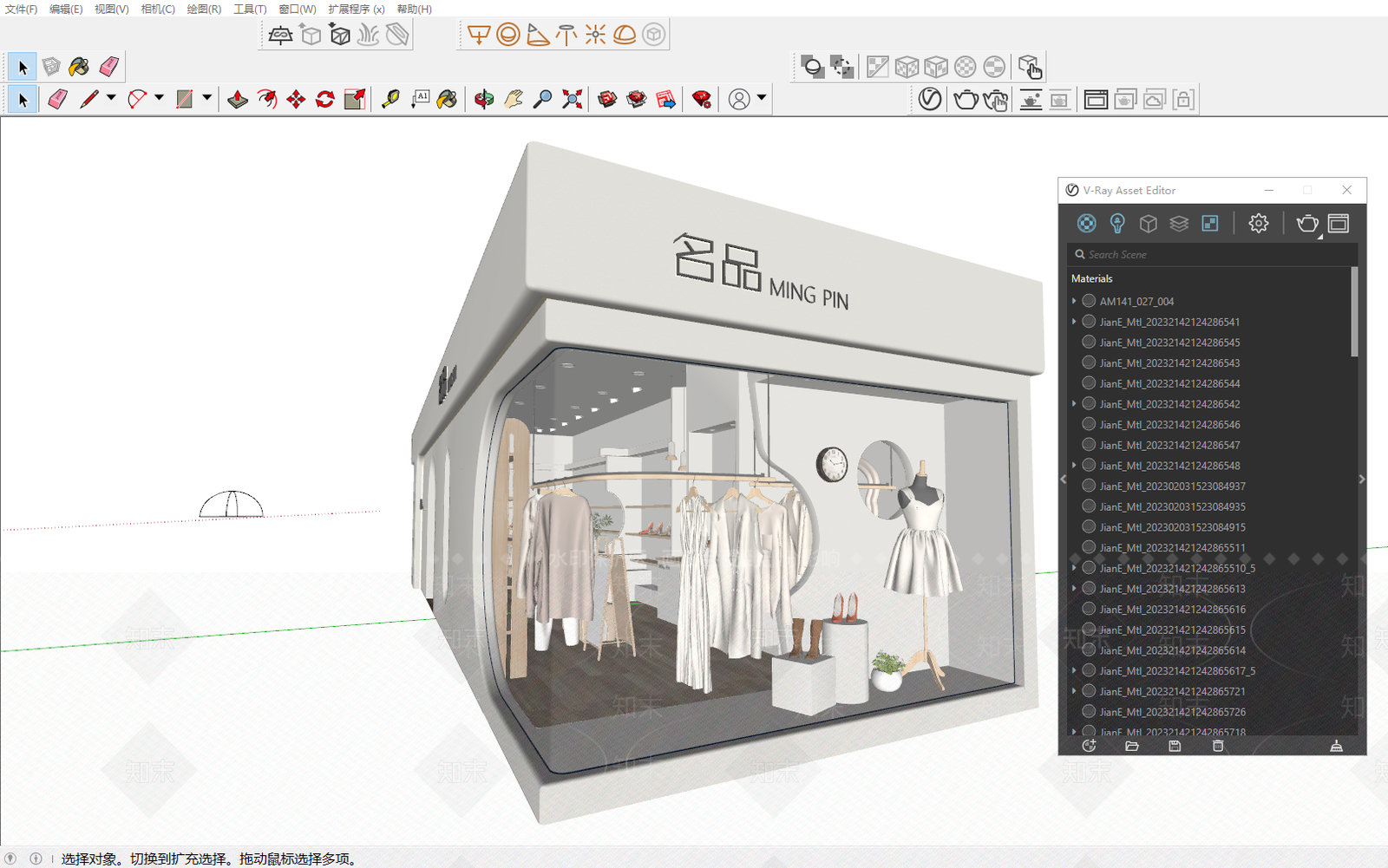This screenshot has height=868, width=1388.
Task: Save asset to file in Asset Editor
Action: coord(1175,746)
